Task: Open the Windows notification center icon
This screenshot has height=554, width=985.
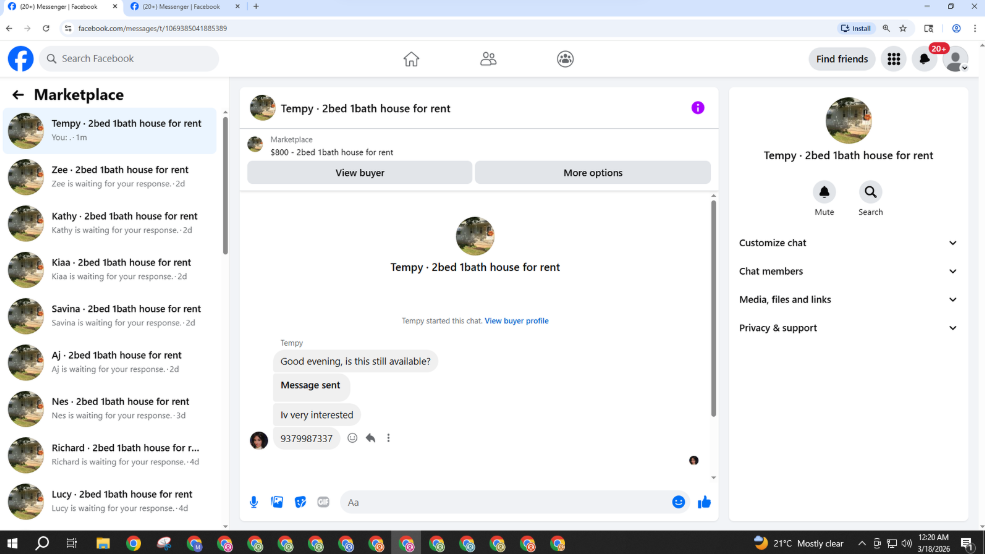Action: (x=968, y=543)
